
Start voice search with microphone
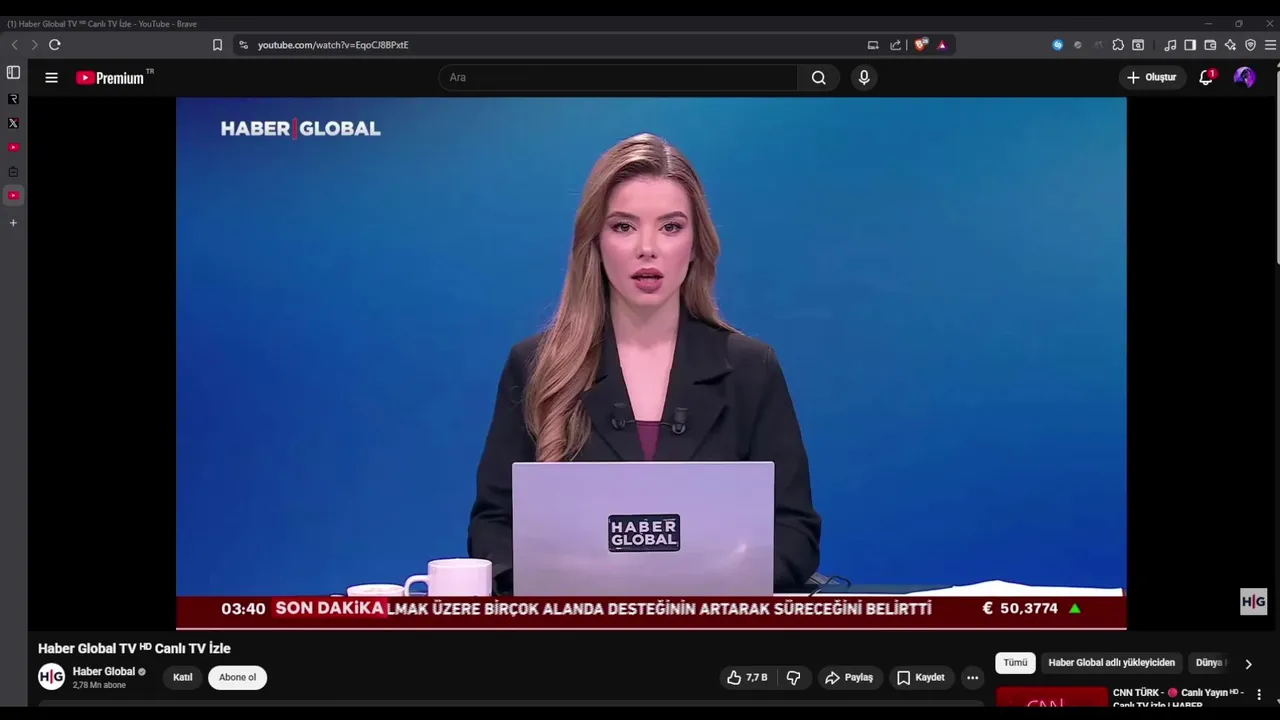click(864, 77)
